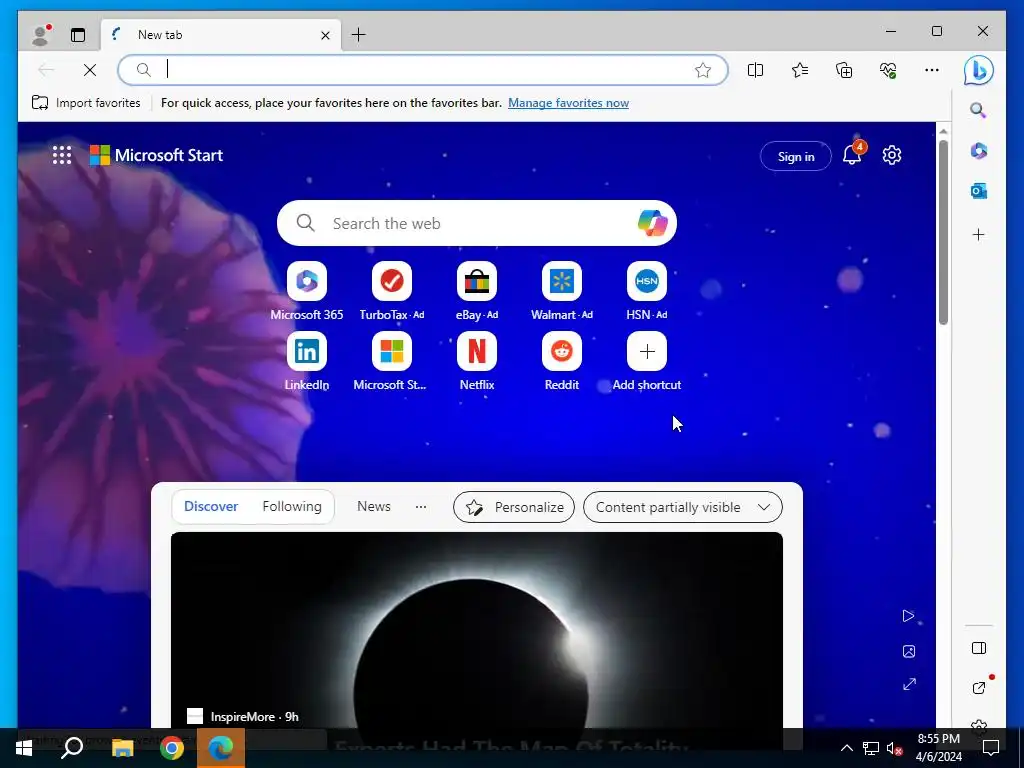Follow the Manage favorites now link
The width and height of the screenshot is (1024, 768).
point(568,103)
